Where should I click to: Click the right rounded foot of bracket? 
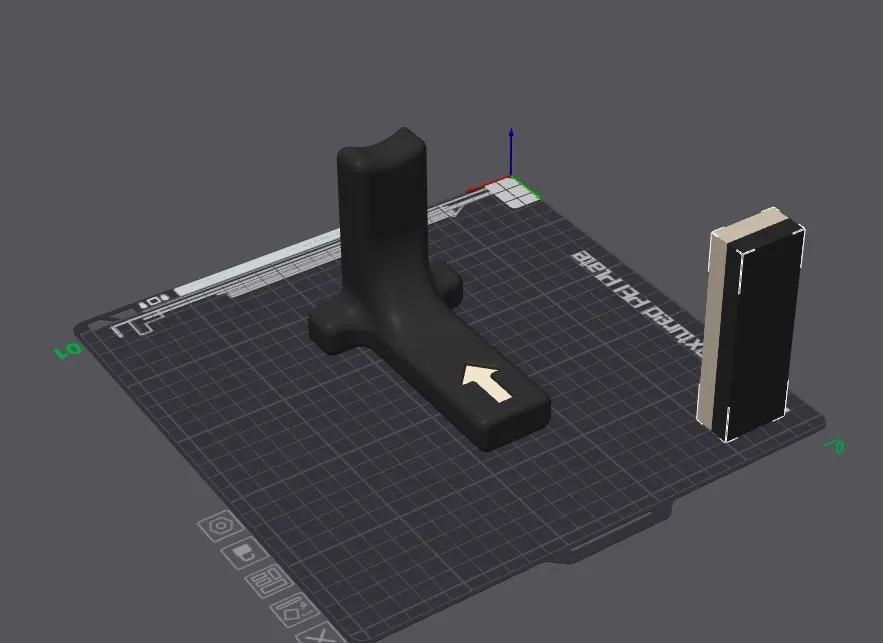click(446, 282)
